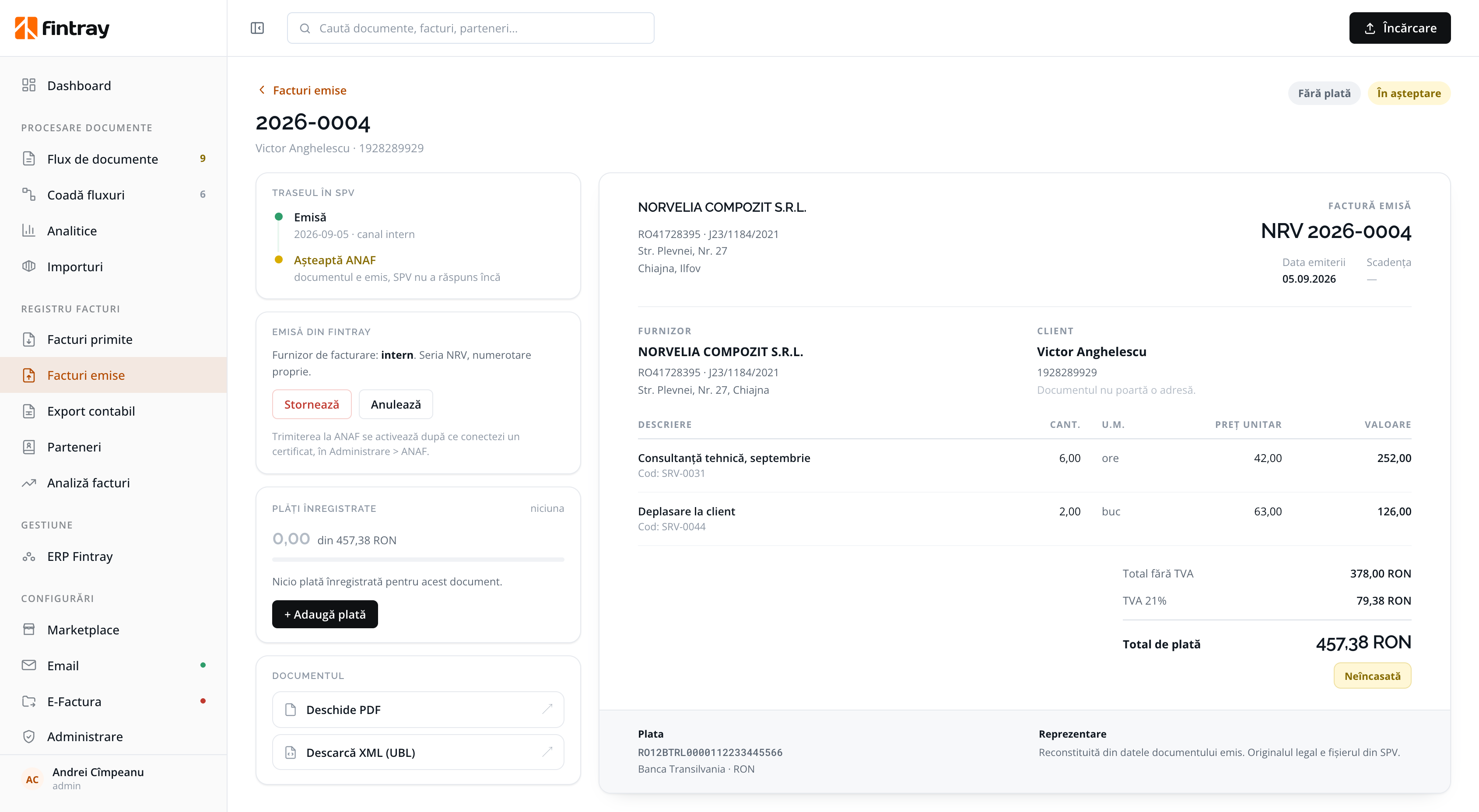Open Facturi emise in the sidebar
Image resolution: width=1479 pixels, height=812 pixels.
(x=114, y=375)
